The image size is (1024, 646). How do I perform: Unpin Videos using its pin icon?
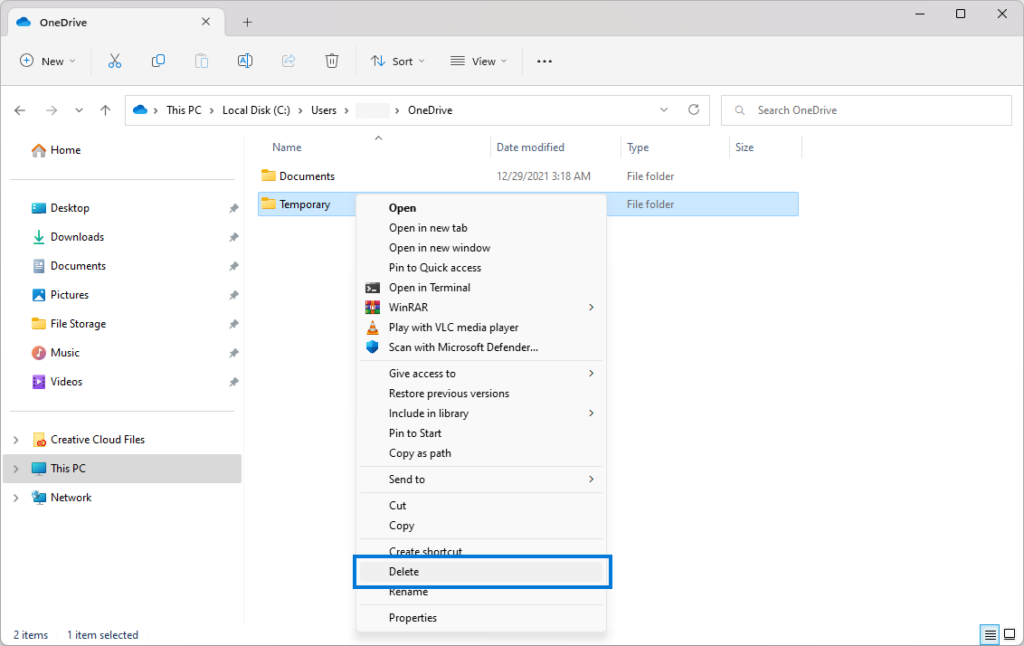pyautogui.click(x=233, y=382)
